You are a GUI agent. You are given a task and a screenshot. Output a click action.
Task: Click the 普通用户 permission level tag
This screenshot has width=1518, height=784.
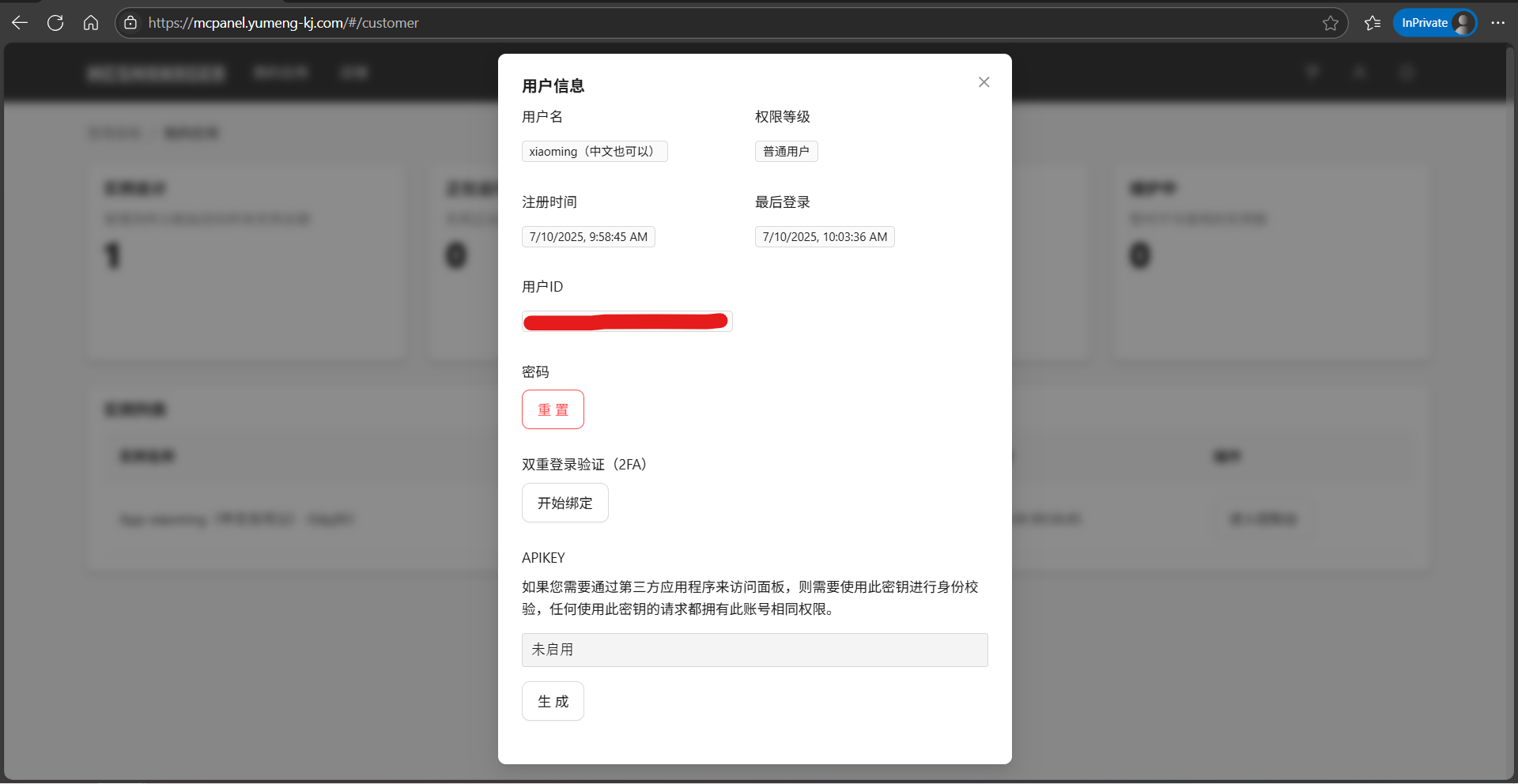pos(786,151)
